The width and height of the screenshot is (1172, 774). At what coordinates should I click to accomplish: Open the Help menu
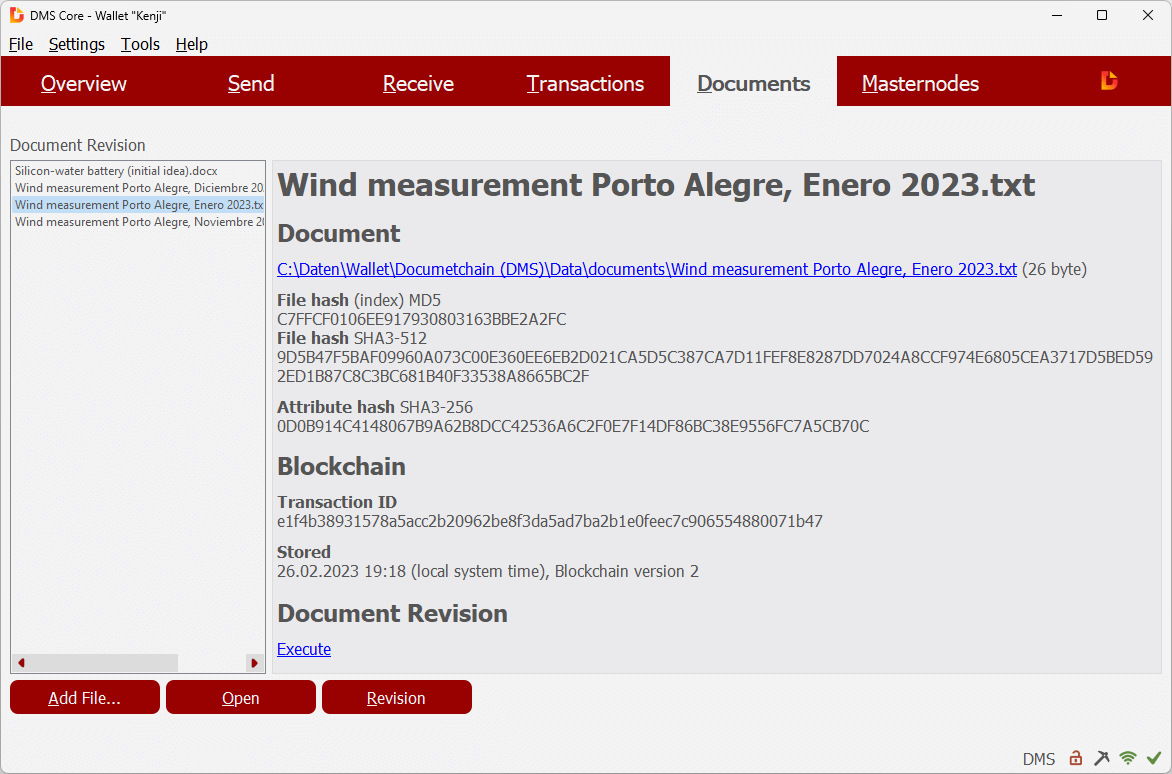(x=191, y=44)
